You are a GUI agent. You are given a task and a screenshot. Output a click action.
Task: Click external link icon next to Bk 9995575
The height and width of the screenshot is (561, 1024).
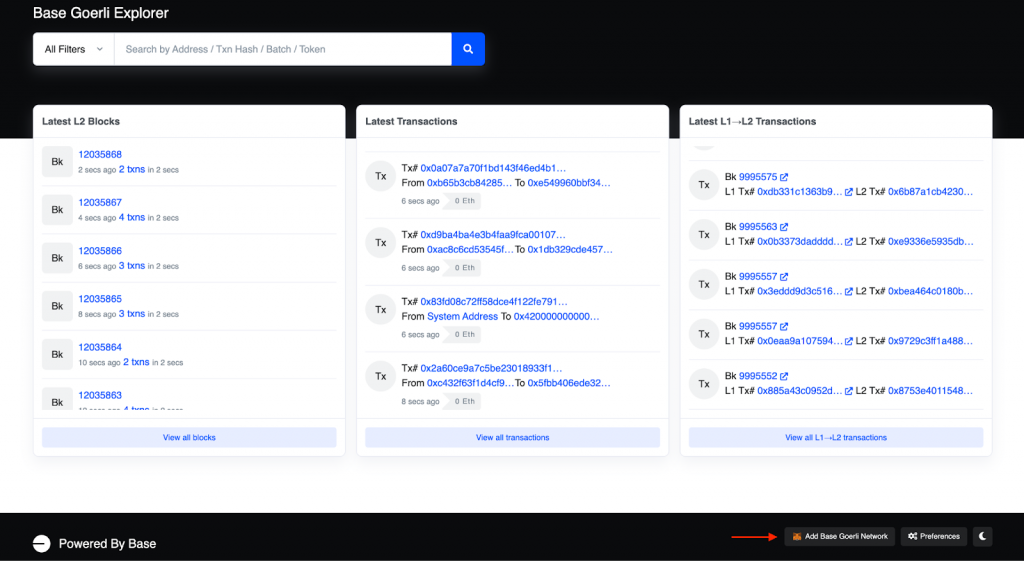tap(784, 177)
